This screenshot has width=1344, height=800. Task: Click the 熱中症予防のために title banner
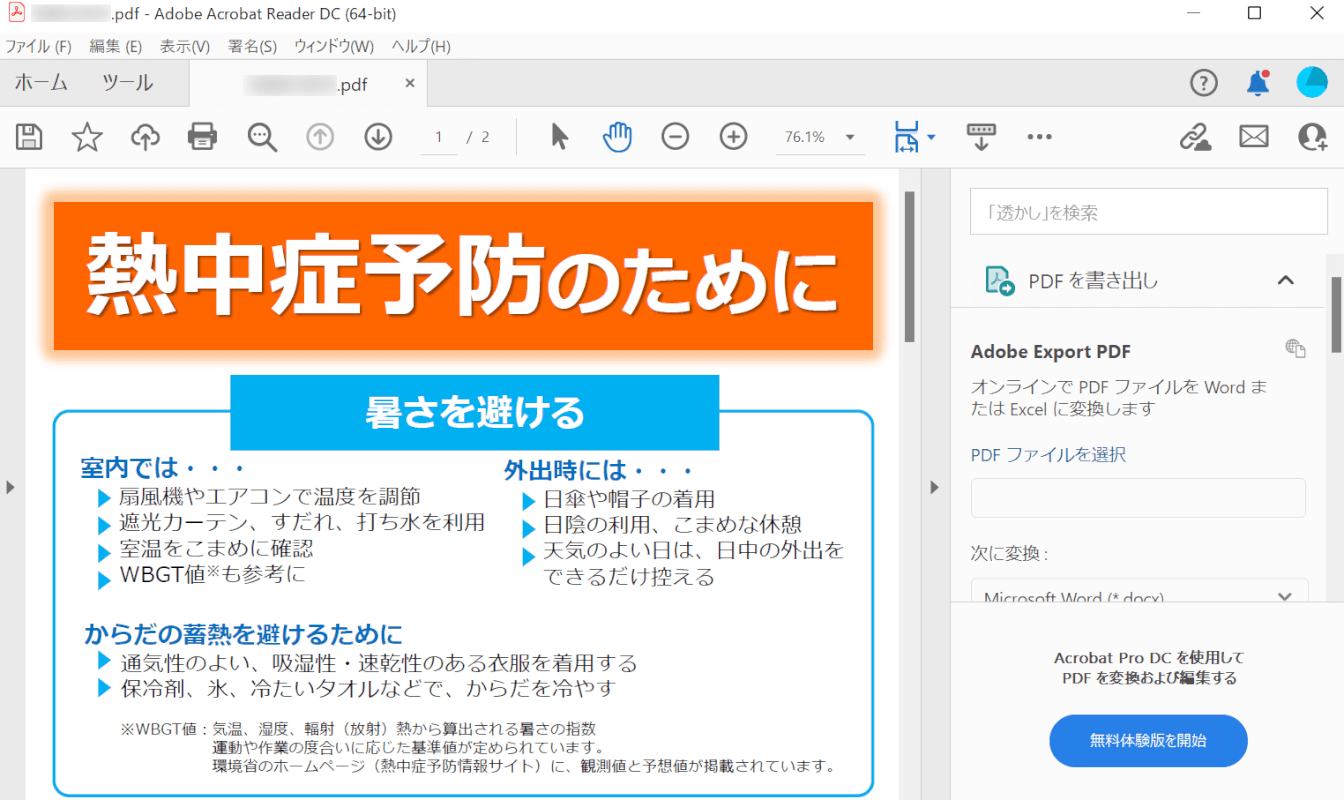[x=463, y=276]
